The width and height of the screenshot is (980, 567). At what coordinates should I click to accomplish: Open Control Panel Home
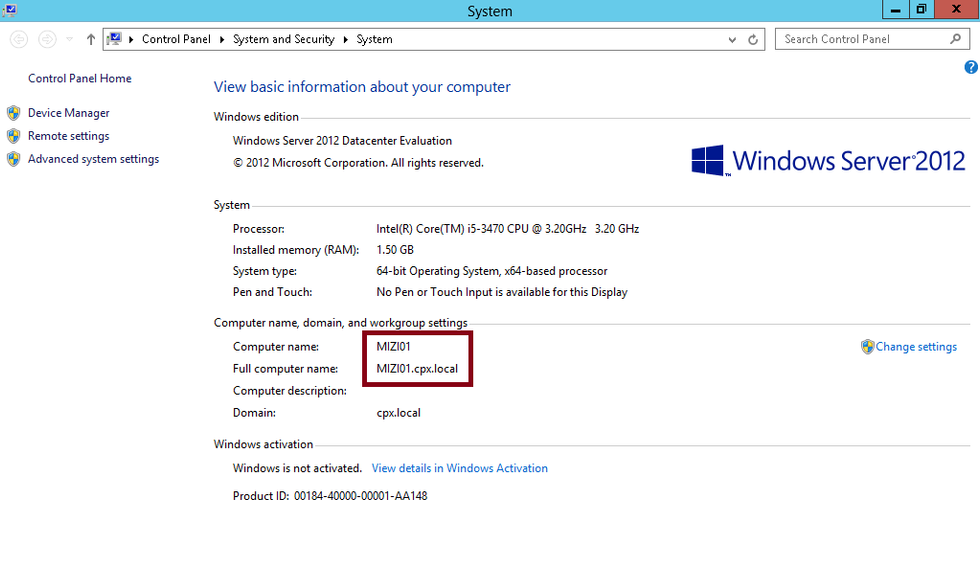tap(79, 78)
